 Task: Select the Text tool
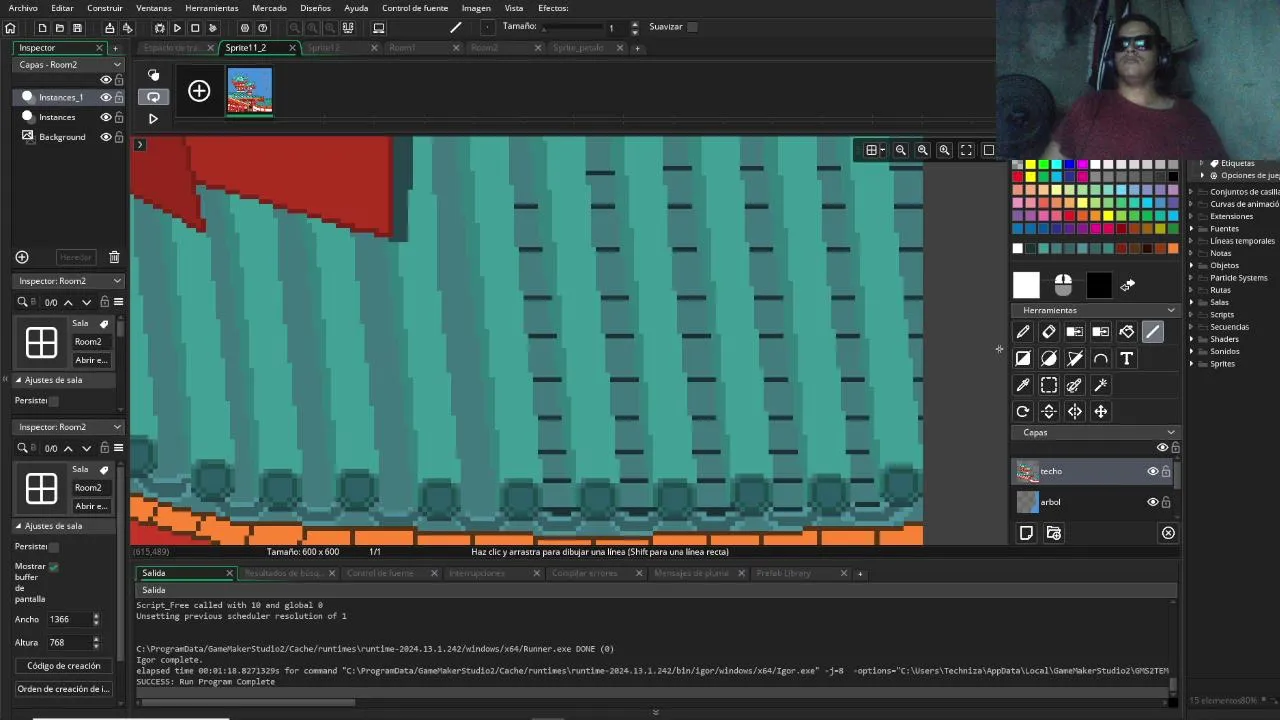1127,358
